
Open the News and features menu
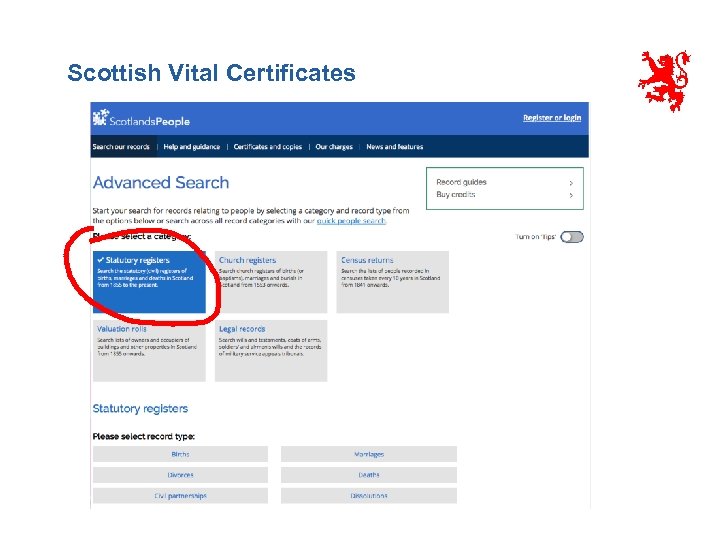tap(394, 147)
